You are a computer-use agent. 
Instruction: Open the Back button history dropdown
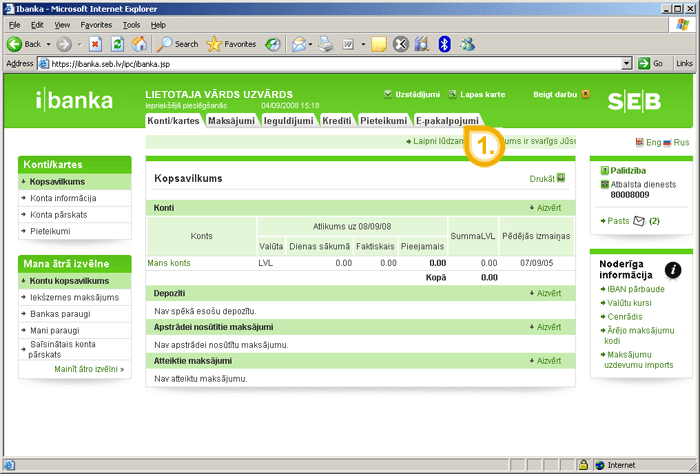tap(48, 44)
